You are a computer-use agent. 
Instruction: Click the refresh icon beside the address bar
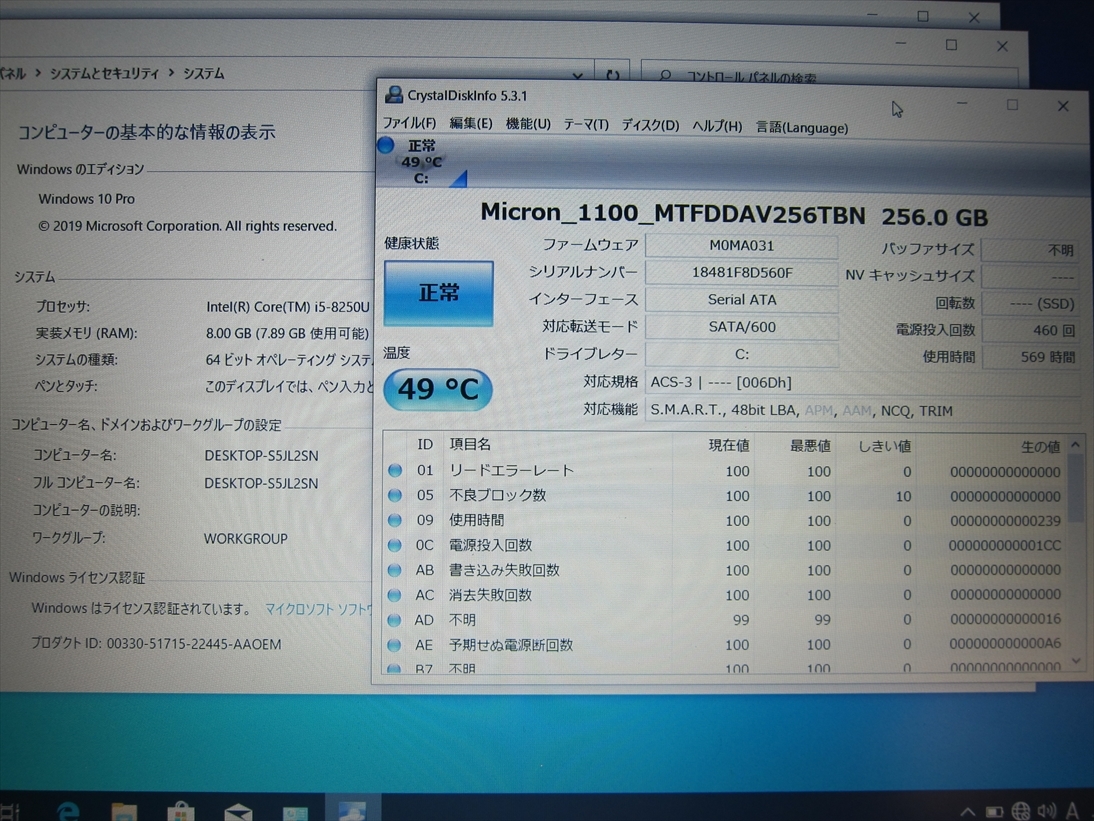(x=613, y=75)
